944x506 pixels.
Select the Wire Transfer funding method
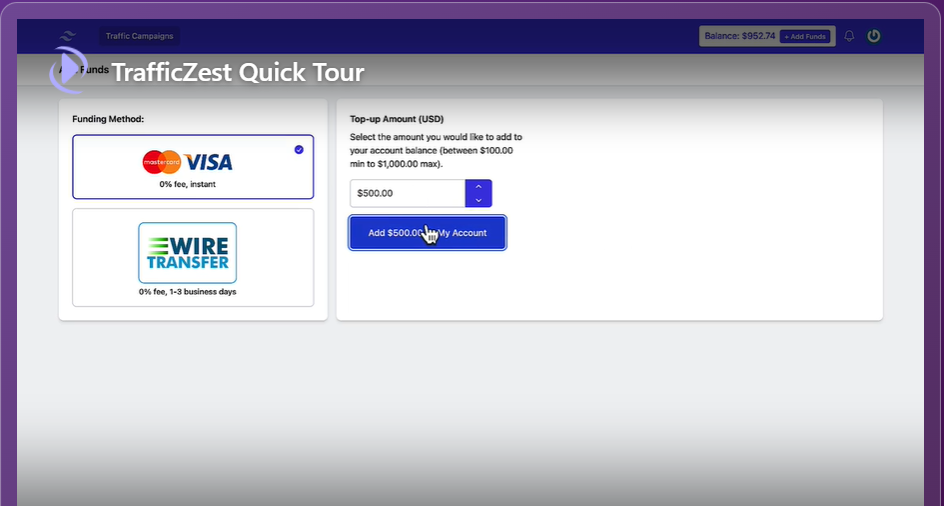[x=193, y=257]
